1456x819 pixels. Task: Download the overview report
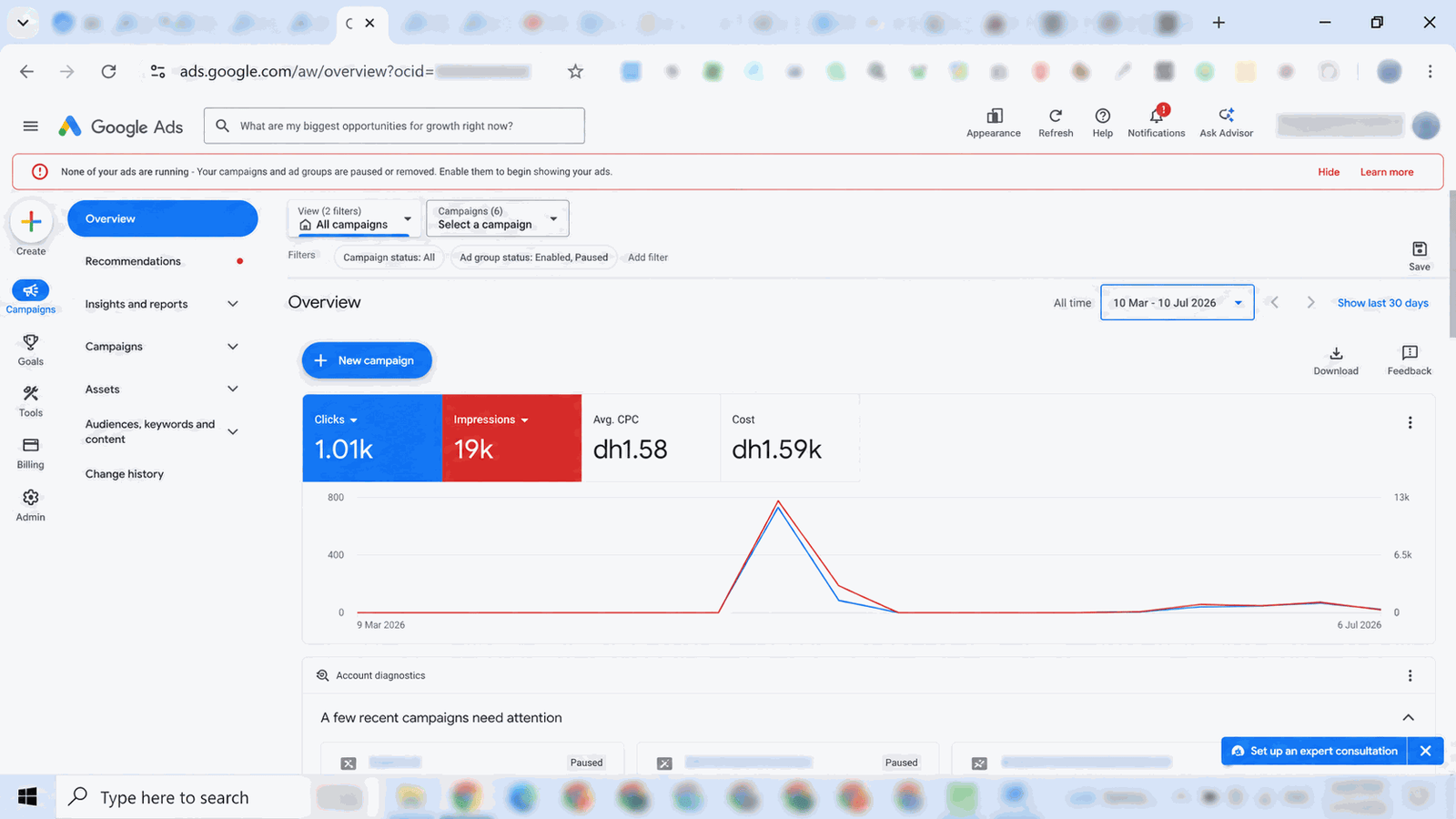coord(1336,360)
